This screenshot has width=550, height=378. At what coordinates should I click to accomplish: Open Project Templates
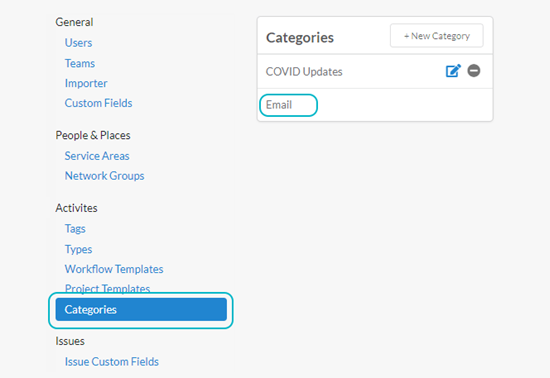pyautogui.click(x=107, y=289)
